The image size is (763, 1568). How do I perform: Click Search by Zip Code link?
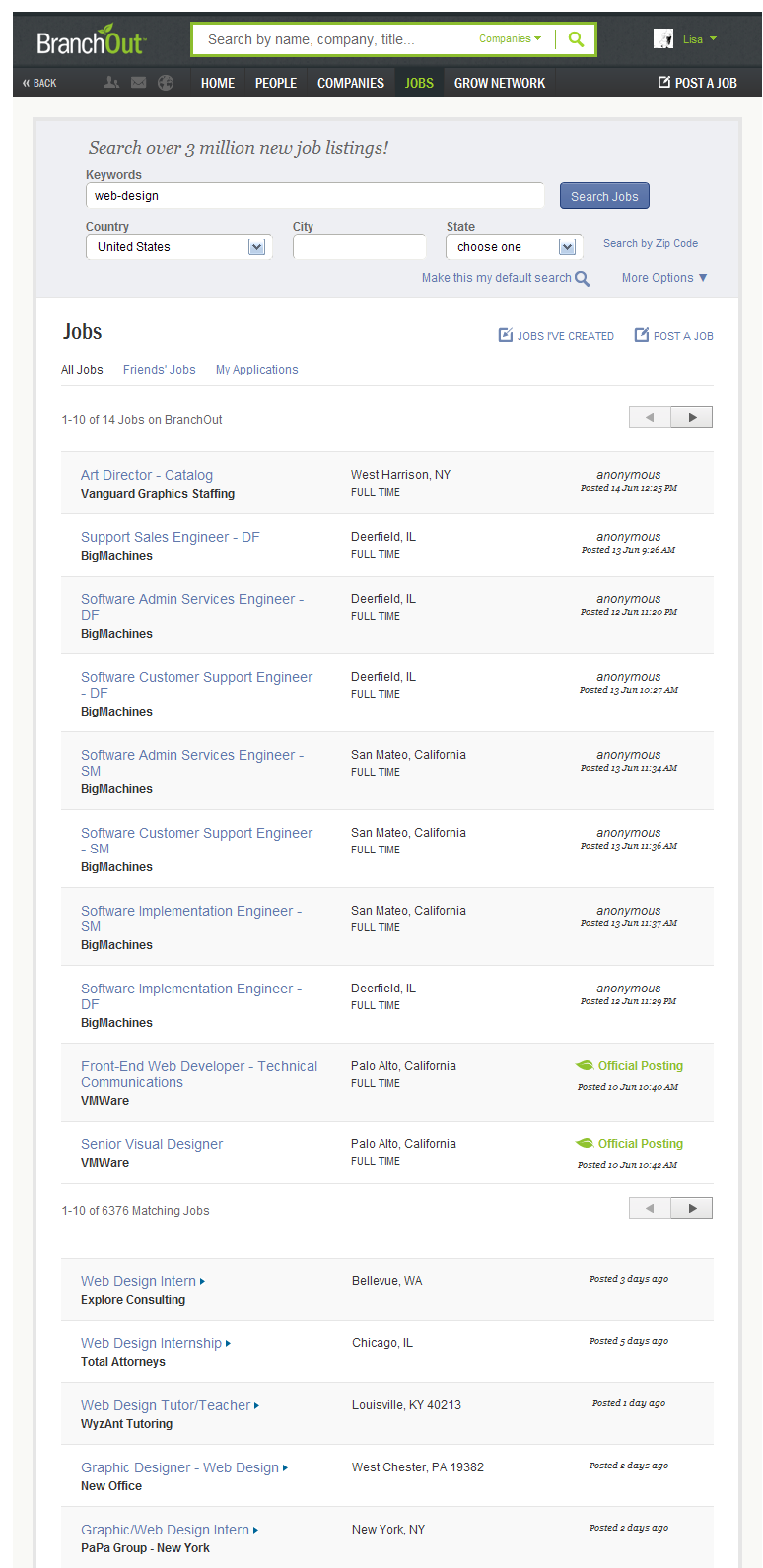coord(651,243)
